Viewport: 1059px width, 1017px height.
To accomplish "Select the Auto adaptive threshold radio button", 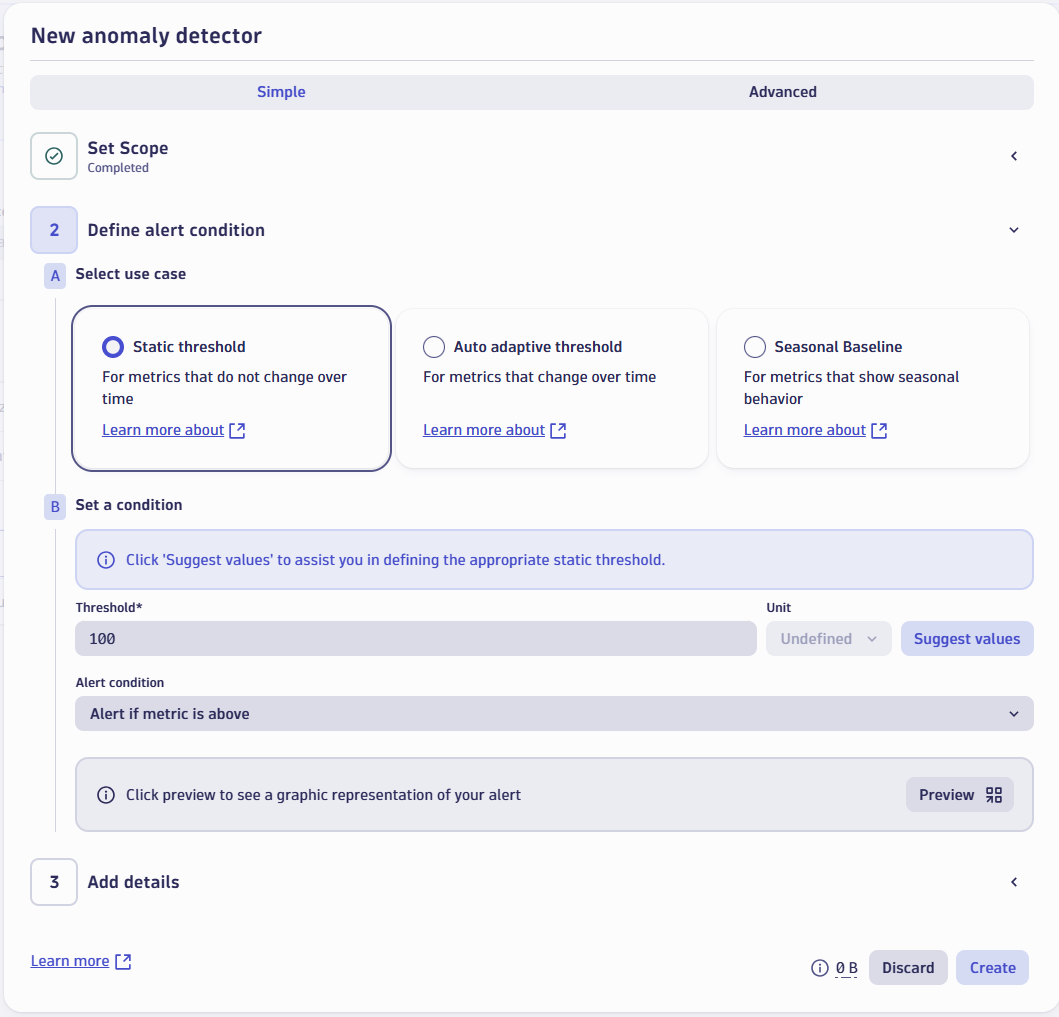I will tap(434, 346).
